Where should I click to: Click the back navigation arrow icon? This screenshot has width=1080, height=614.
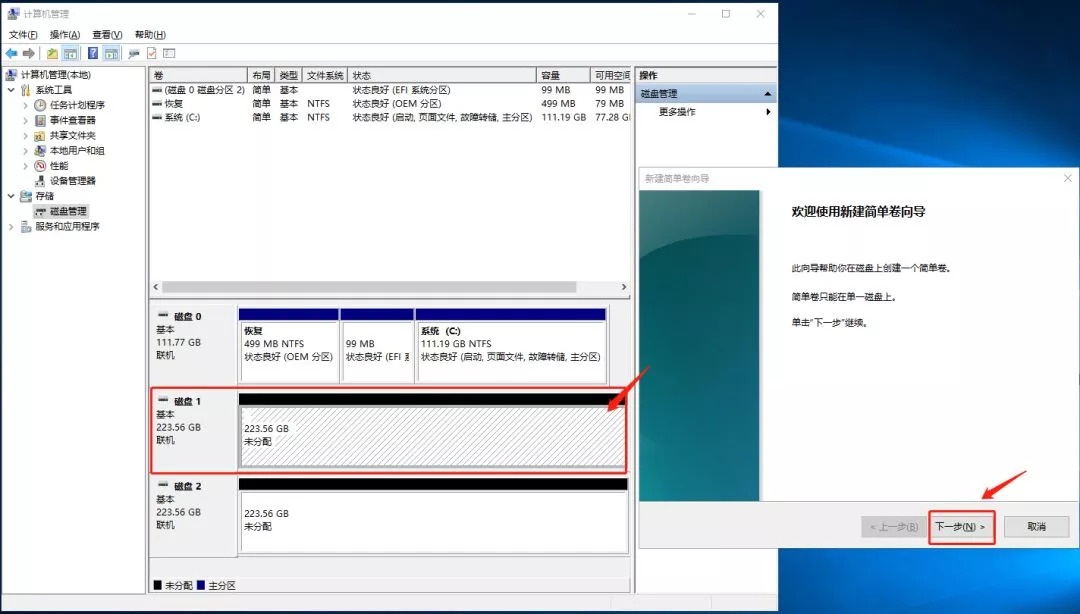click(11, 53)
